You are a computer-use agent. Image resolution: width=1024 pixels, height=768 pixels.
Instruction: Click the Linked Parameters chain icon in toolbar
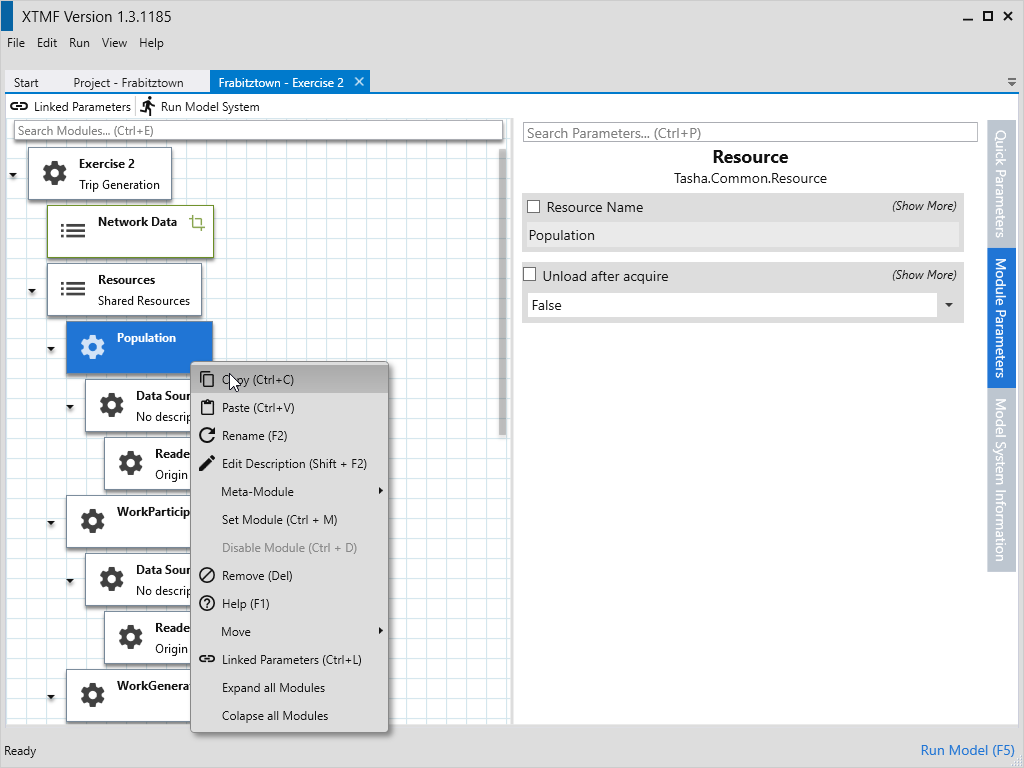click(x=19, y=107)
